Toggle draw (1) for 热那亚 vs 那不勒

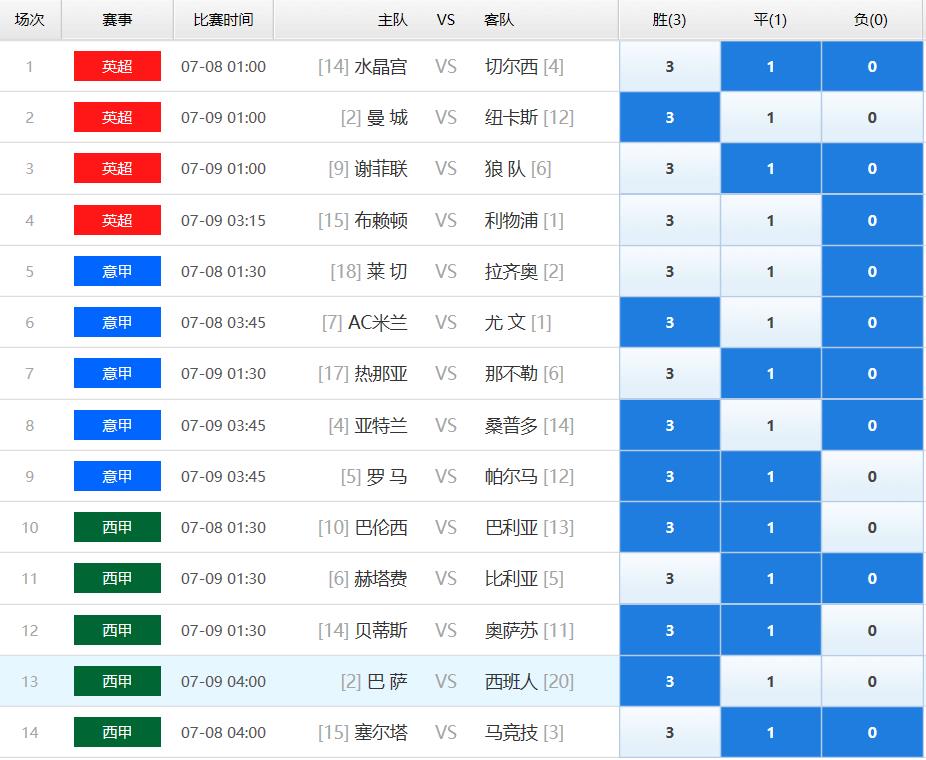coord(771,373)
